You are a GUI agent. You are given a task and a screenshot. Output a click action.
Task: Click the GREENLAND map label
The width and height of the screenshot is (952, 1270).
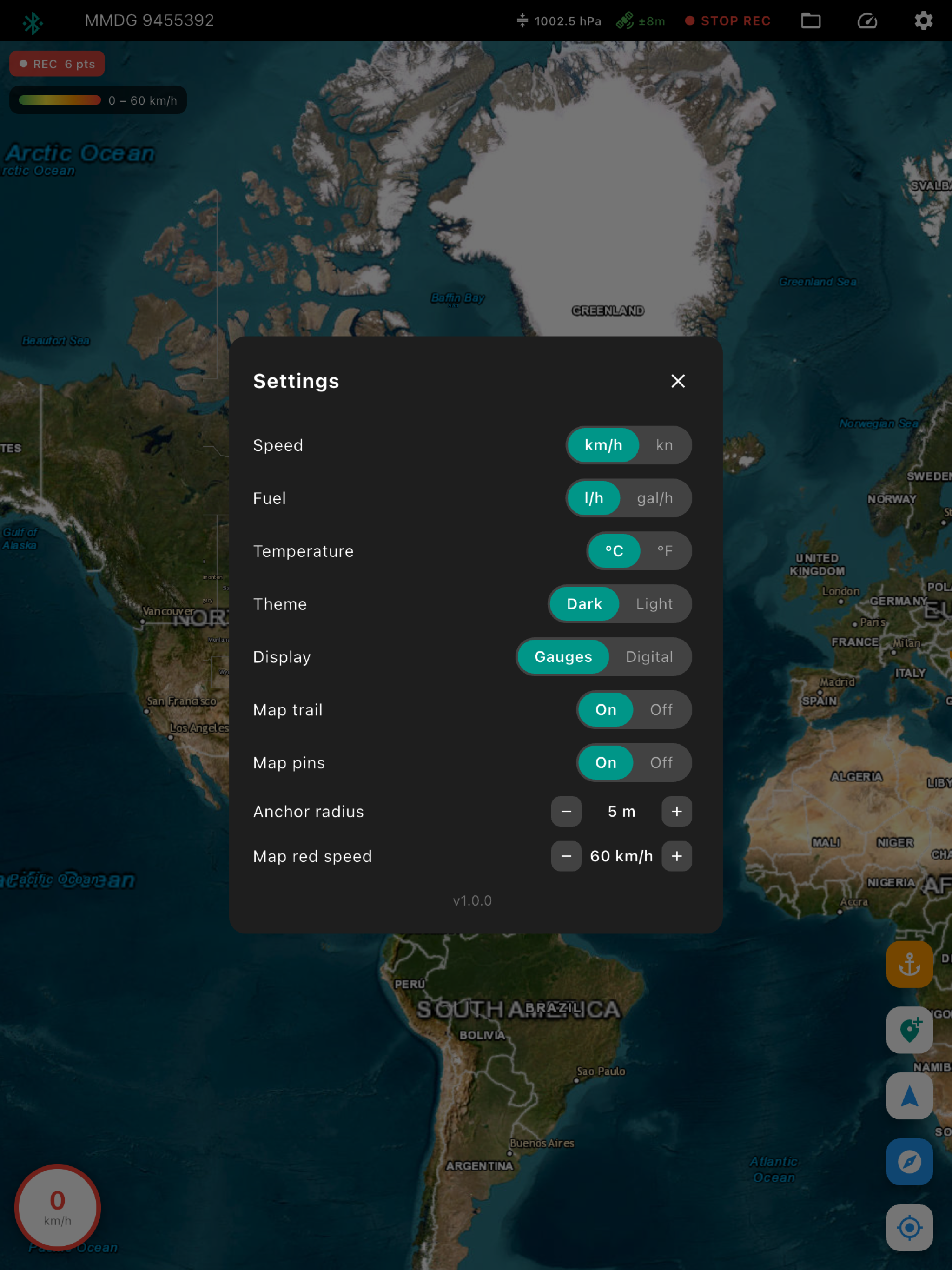[608, 311]
